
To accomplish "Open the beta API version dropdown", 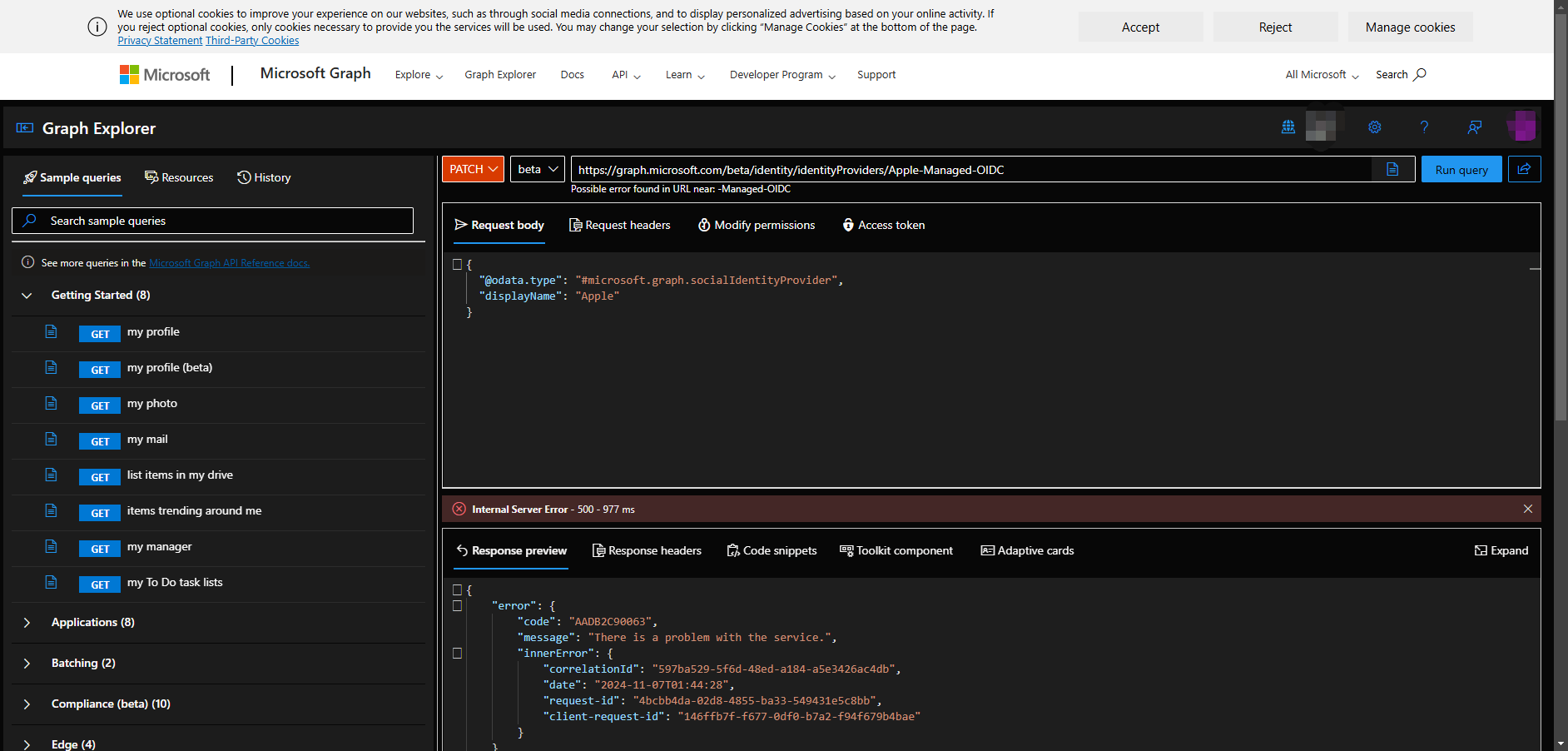I will click(x=538, y=169).
